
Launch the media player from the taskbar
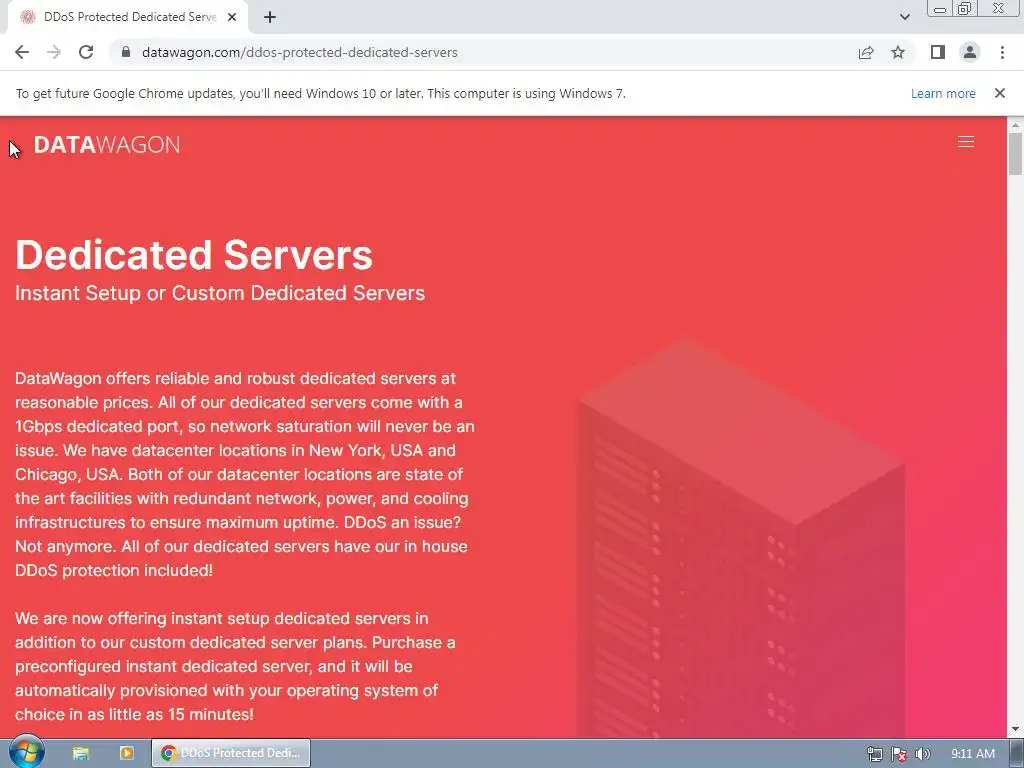[127, 753]
